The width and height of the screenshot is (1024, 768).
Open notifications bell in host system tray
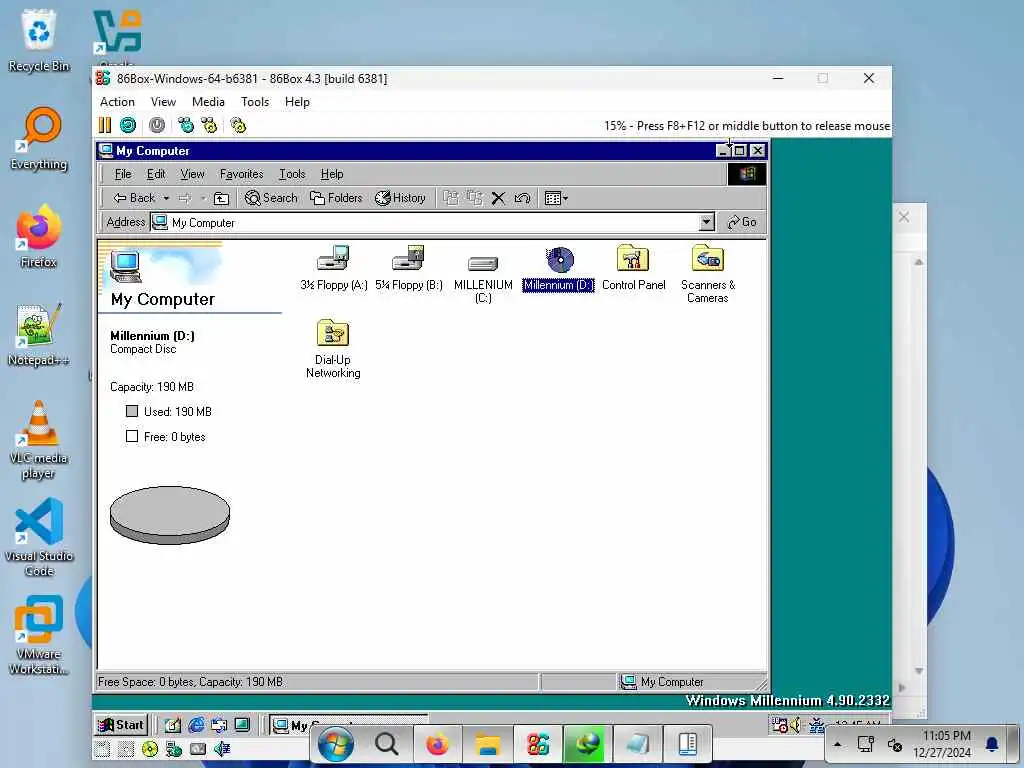[992, 744]
